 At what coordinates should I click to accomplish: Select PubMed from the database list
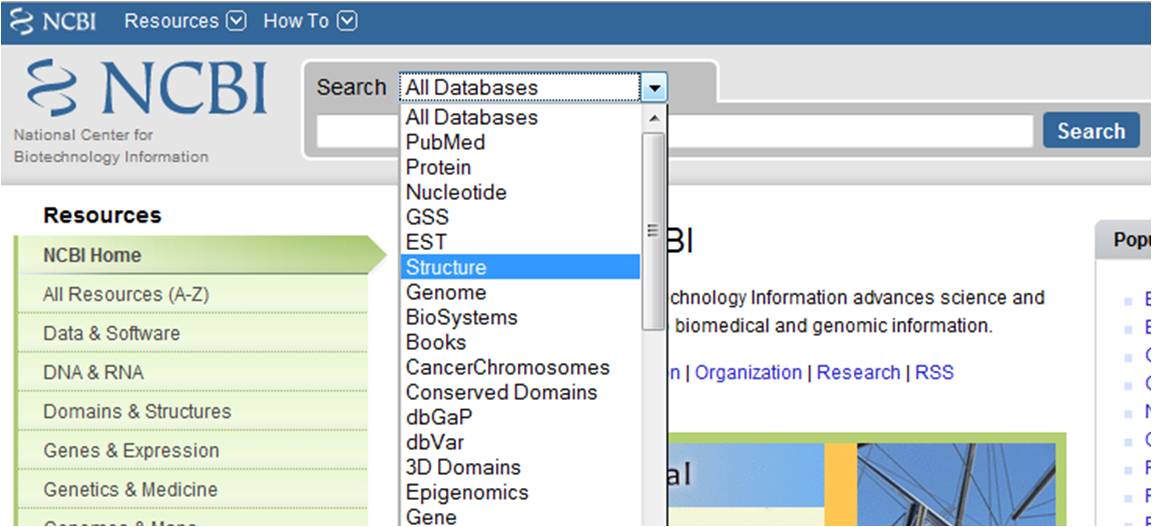click(521, 143)
